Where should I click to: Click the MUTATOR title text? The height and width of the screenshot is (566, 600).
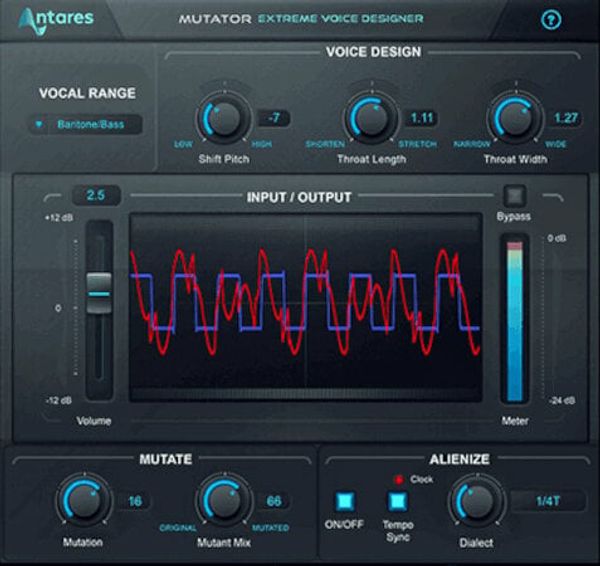coord(215,18)
